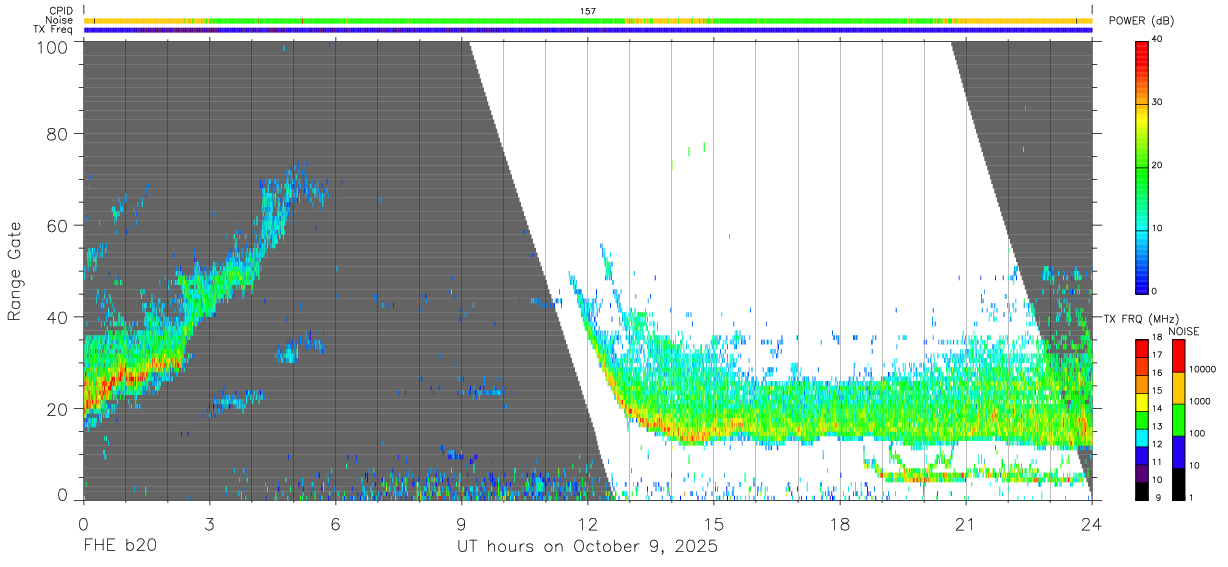
Task: Click the power scale label 40
Action: [1157, 39]
